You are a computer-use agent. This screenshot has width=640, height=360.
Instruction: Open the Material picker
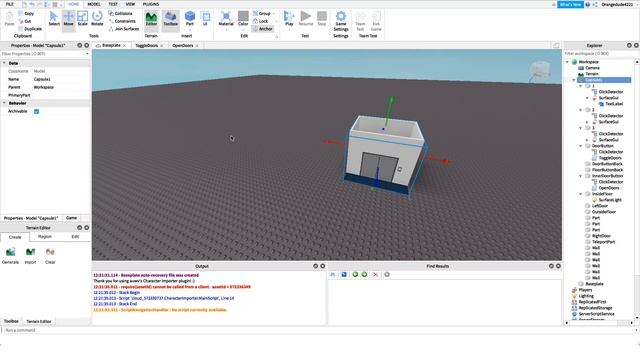226,19
